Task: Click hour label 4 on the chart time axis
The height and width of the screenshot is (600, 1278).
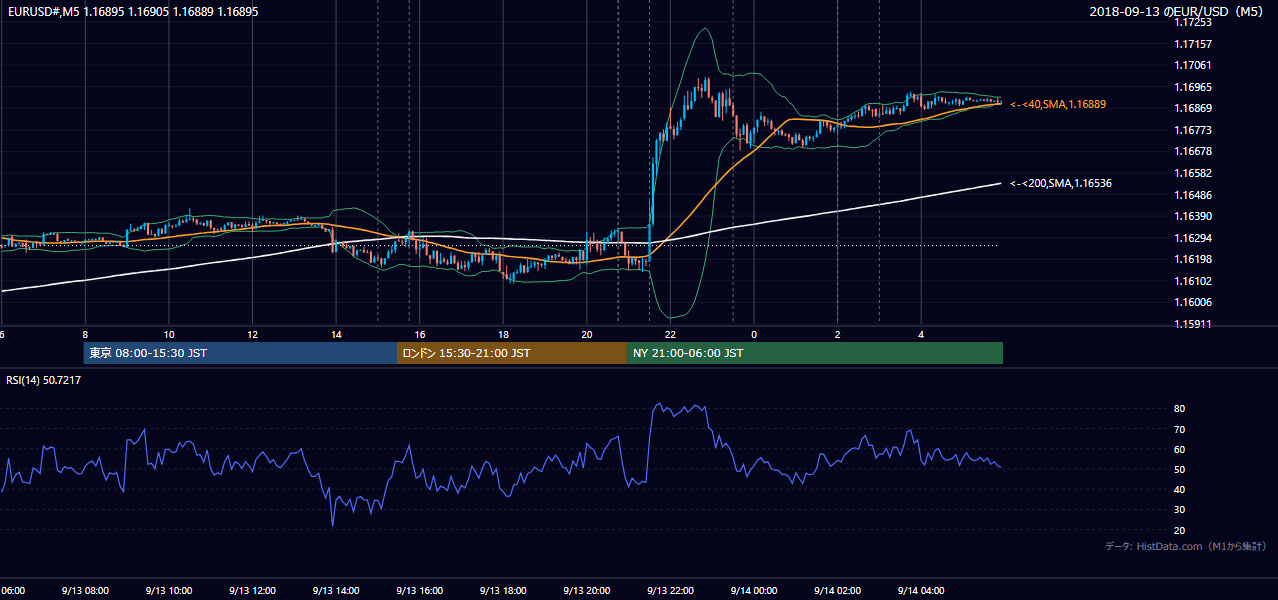Action: click(x=921, y=335)
